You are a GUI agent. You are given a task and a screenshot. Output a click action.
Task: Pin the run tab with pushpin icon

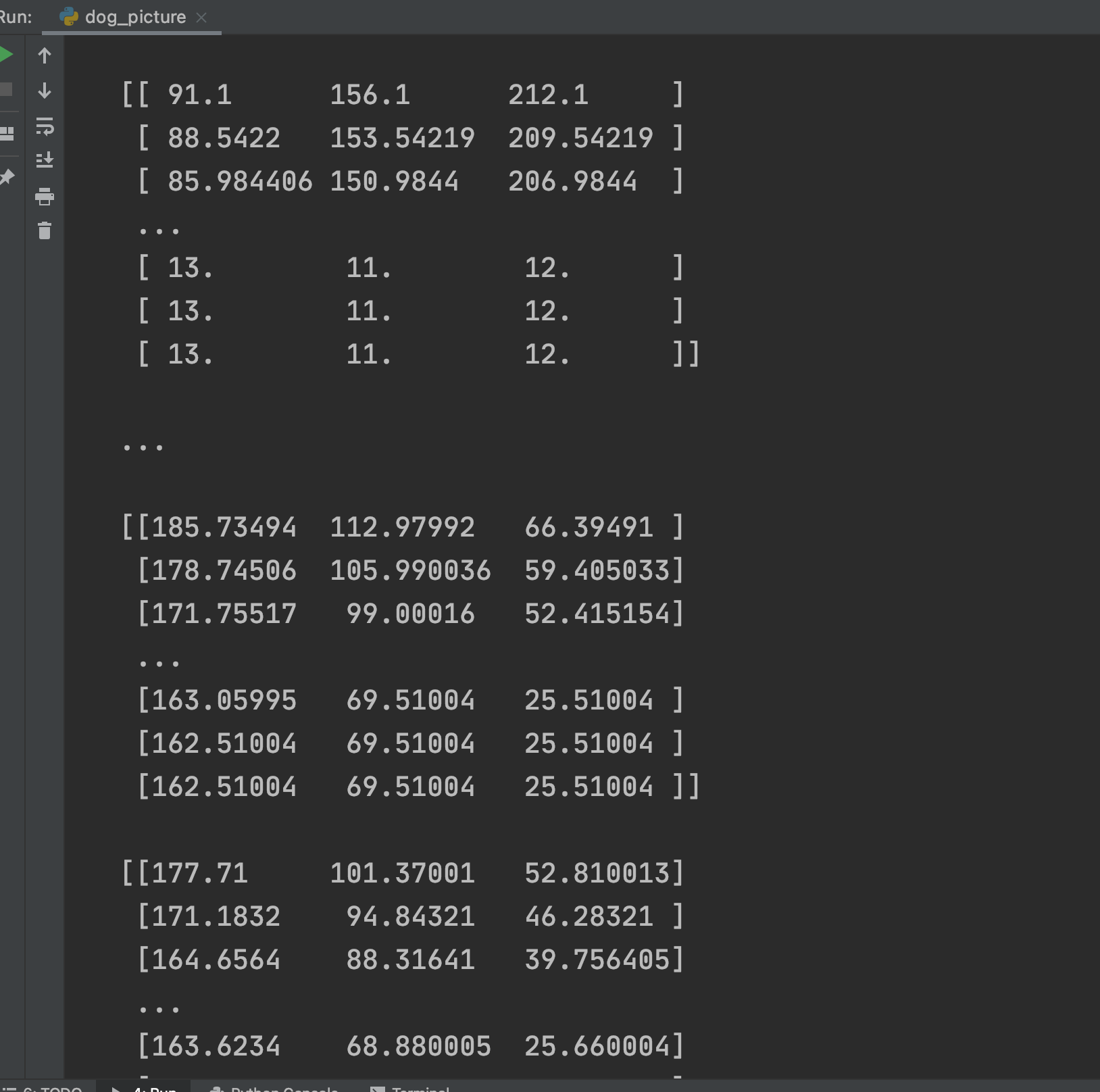coord(6,177)
